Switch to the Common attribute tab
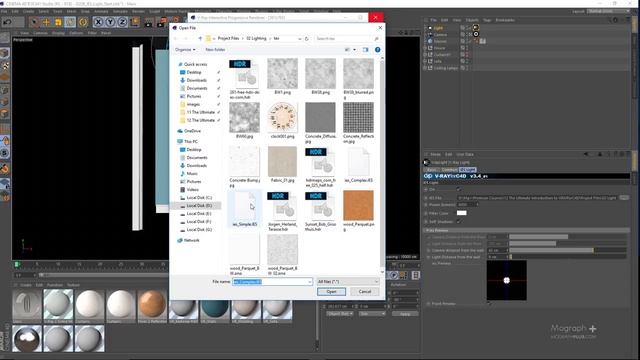Viewport: 640px width, 360px height. click(x=449, y=169)
